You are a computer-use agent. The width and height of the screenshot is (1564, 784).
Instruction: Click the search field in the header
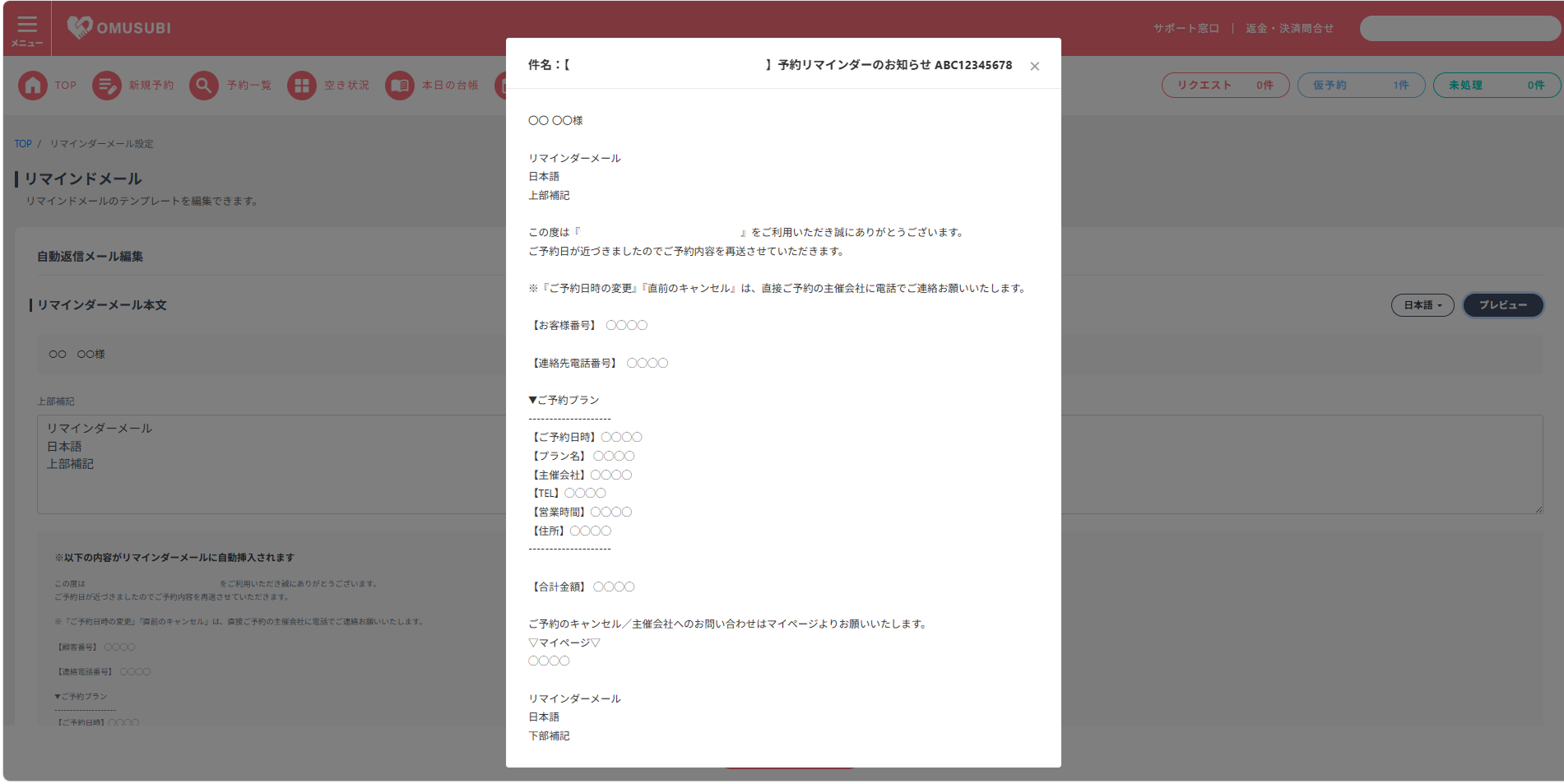coord(1460,29)
